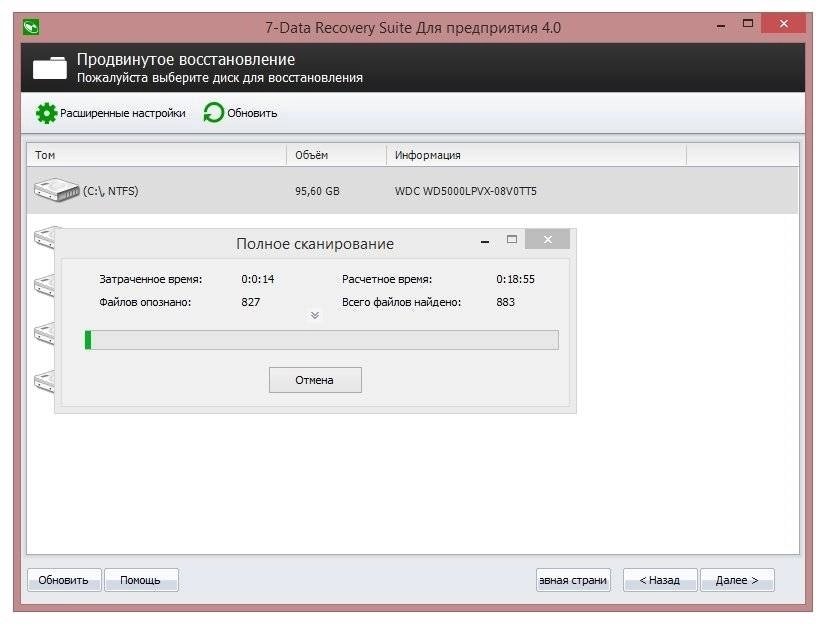Click the green refresh arrow icon
The width and height of the screenshot is (830, 631).
coord(214,113)
